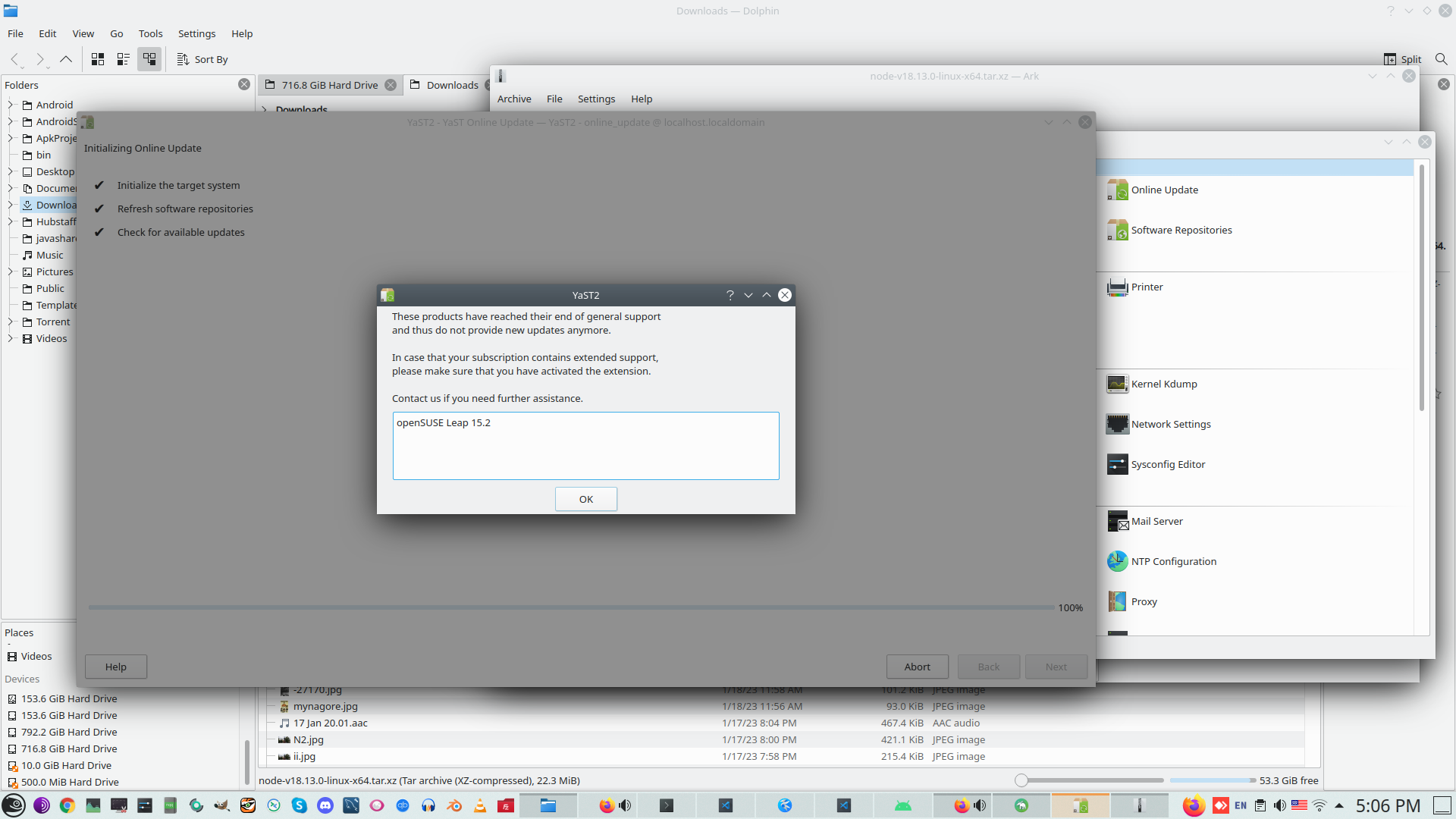The image size is (1456, 819).
Task: Open Online Update module icon
Action: [1117, 190]
